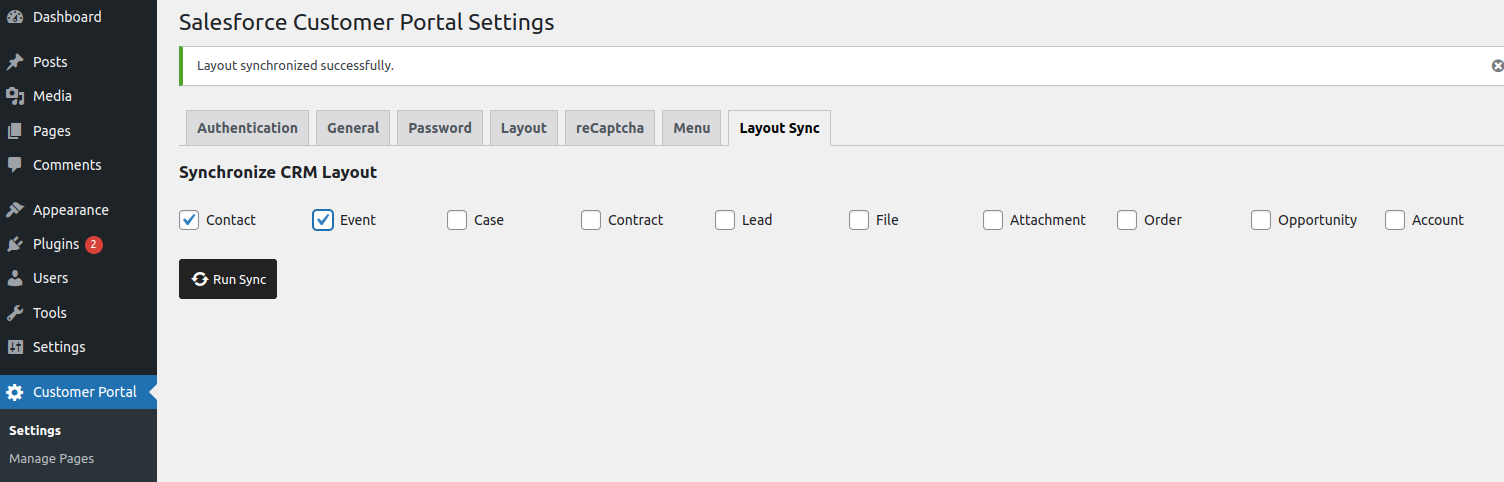1504x482 pixels.
Task: Click the Appearance paintbrush icon
Action: pos(15,210)
